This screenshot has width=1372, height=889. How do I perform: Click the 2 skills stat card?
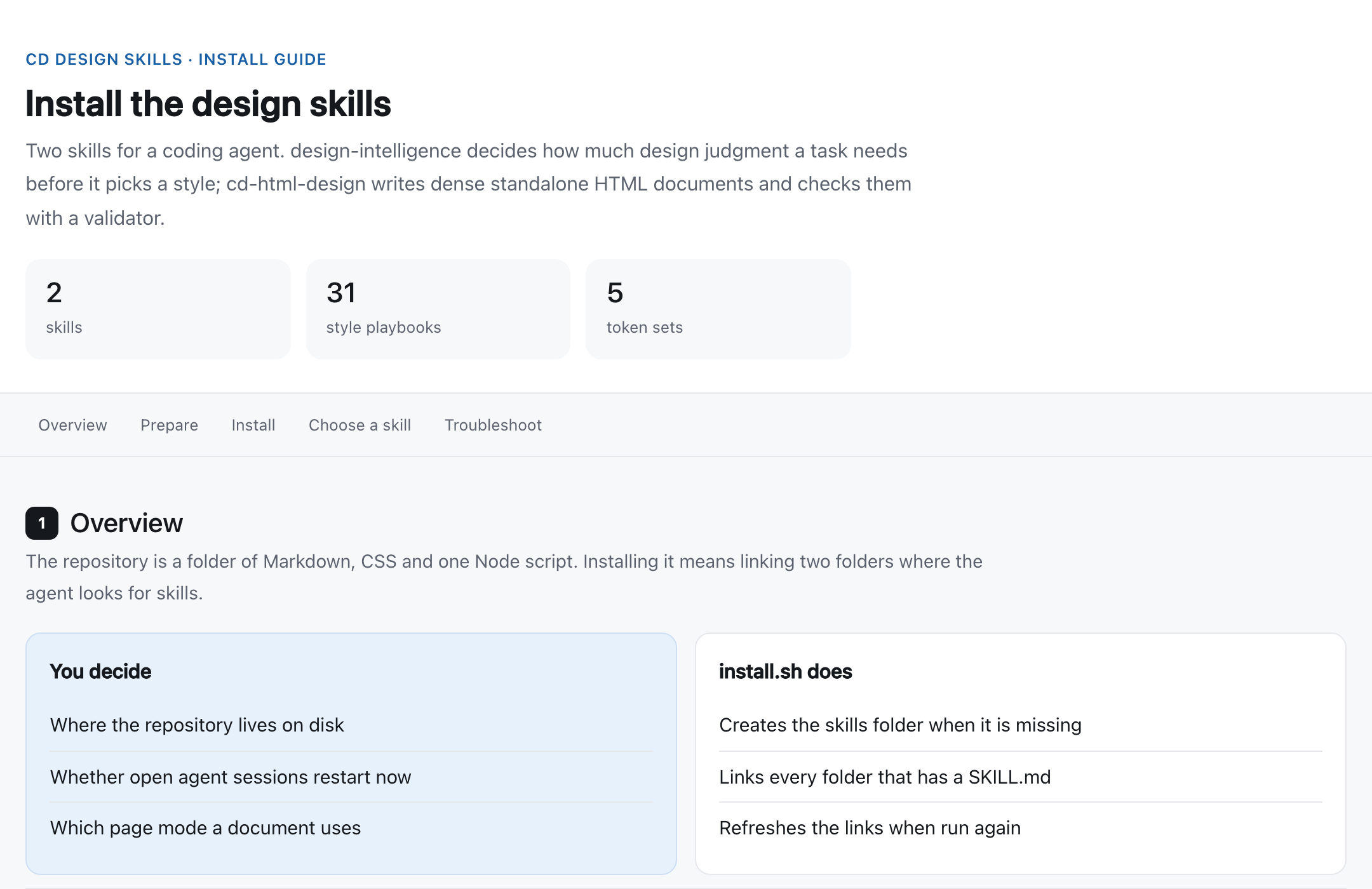click(158, 309)
